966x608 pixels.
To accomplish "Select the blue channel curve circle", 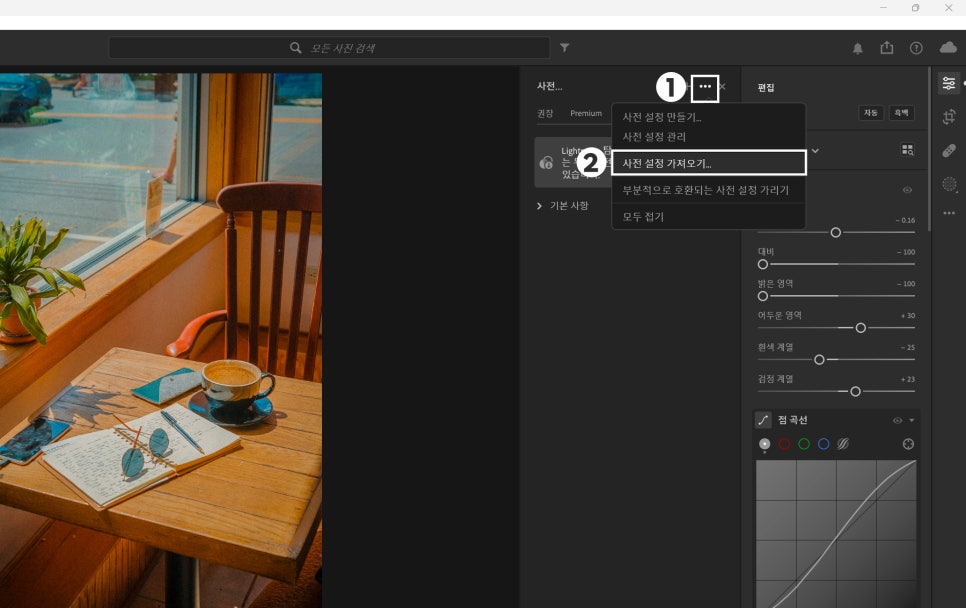I will click(823, 444).
